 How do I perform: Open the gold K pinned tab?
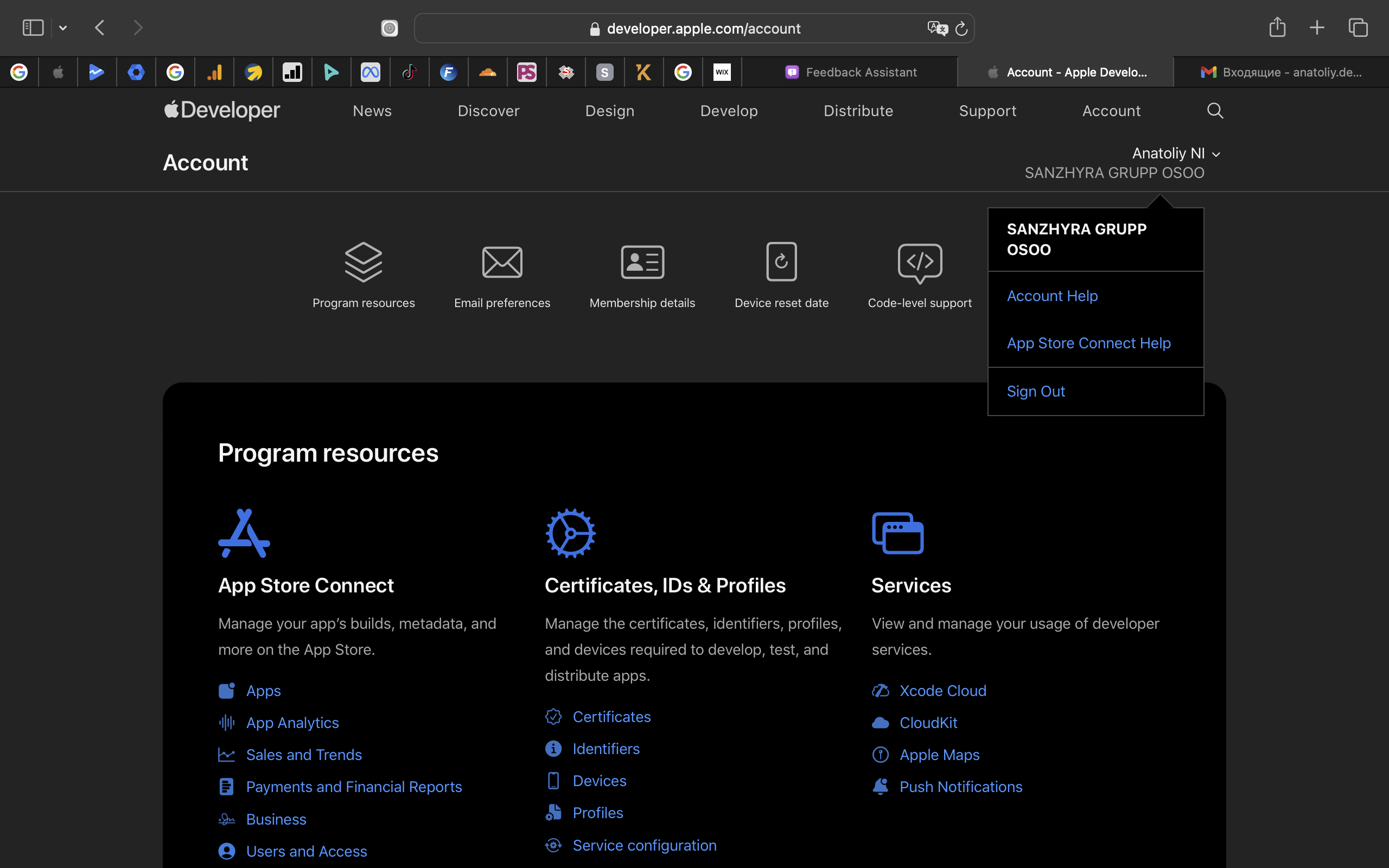643,72
